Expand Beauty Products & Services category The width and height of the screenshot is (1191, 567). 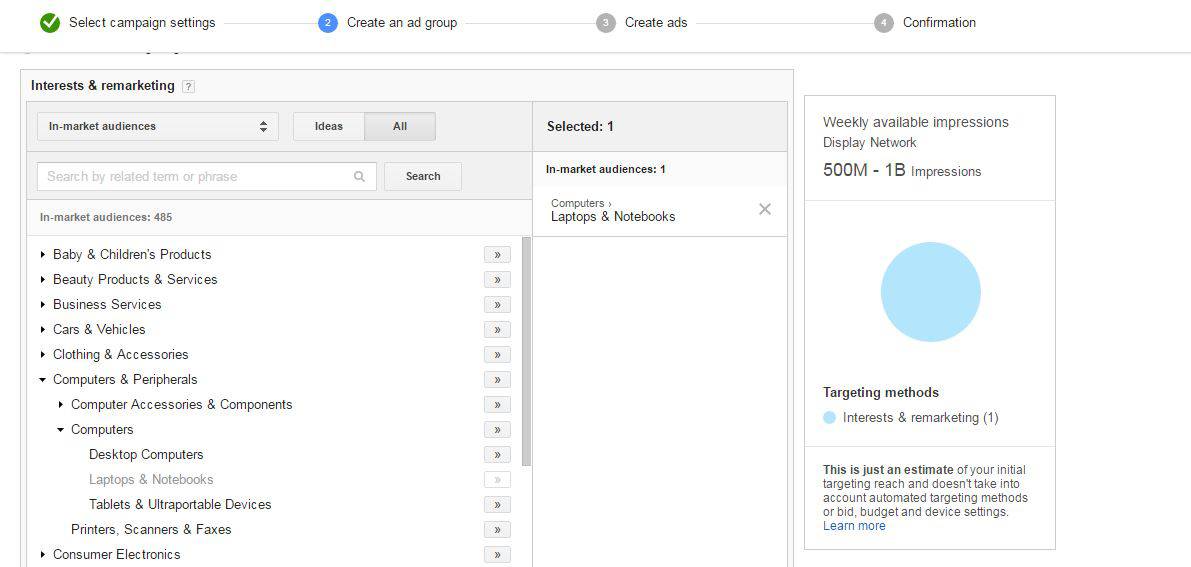43,280
